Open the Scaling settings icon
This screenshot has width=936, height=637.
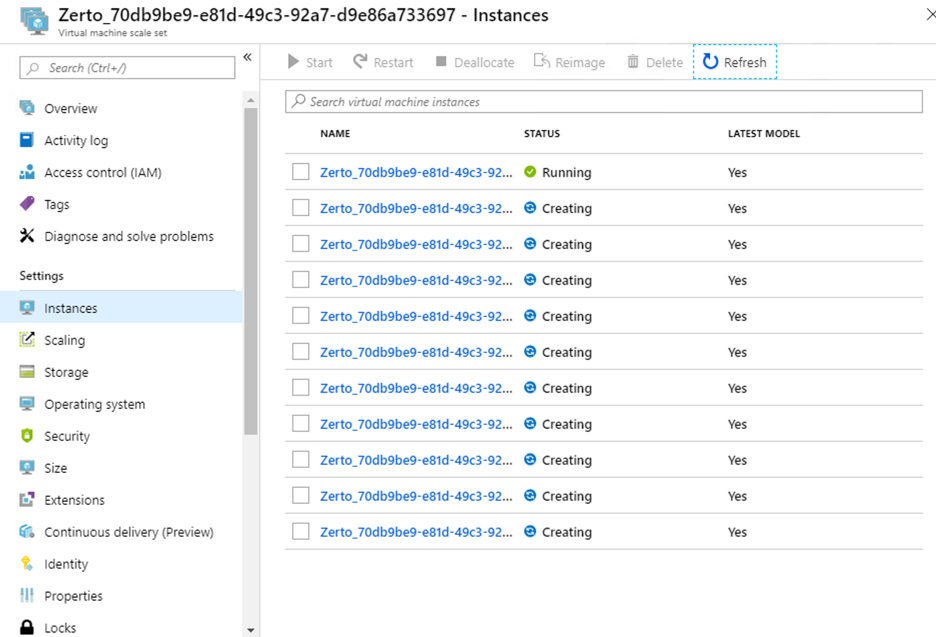(x=27, y=340)
